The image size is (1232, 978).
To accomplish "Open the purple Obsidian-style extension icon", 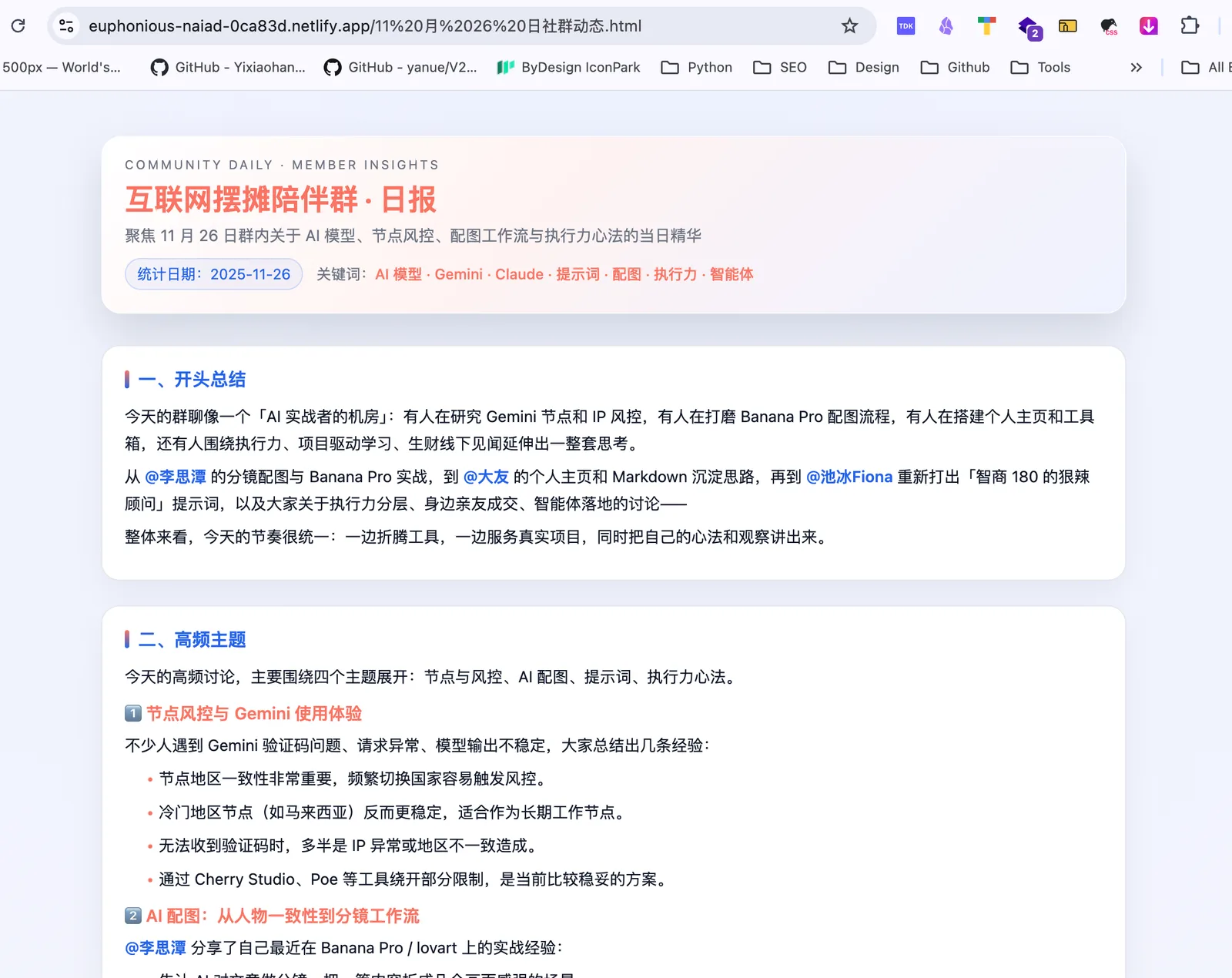I will tap(946, 26).
